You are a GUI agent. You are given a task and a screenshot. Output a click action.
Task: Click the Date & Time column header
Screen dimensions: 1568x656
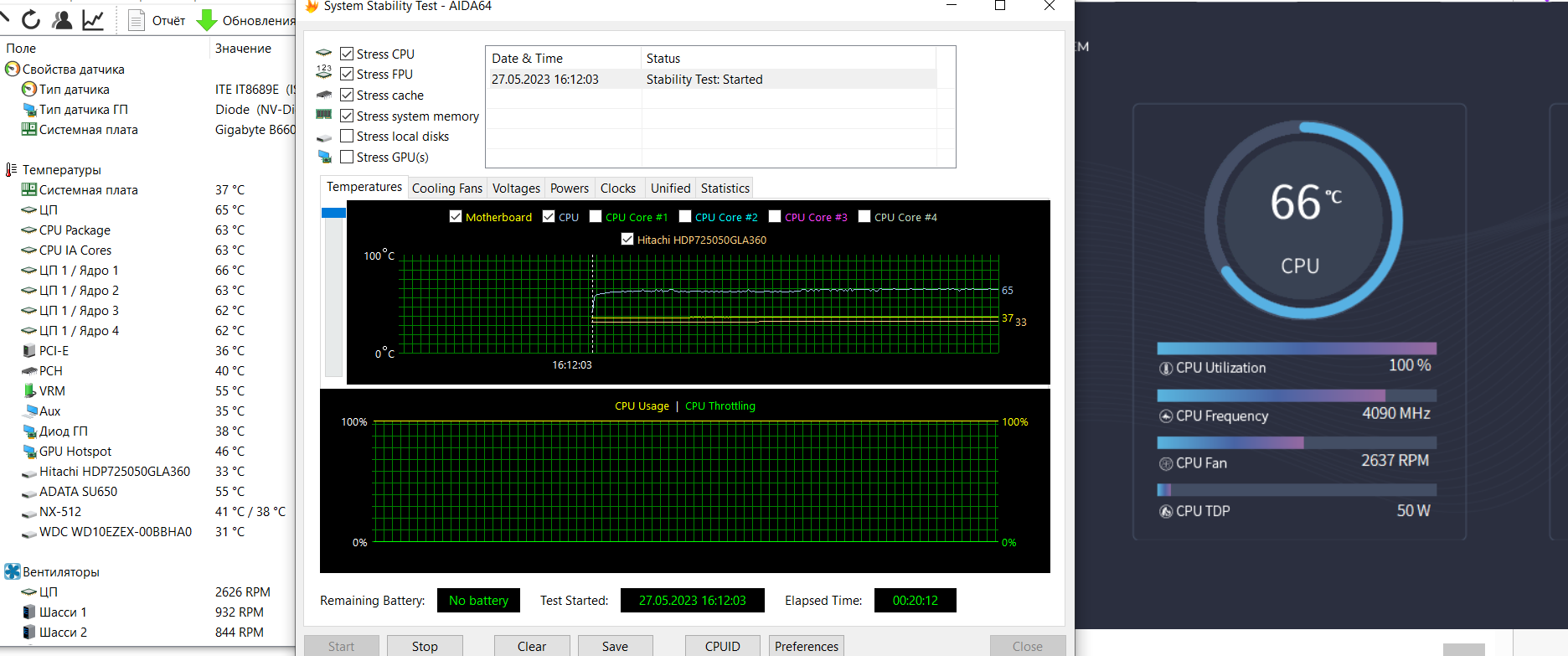pos(563,58)
